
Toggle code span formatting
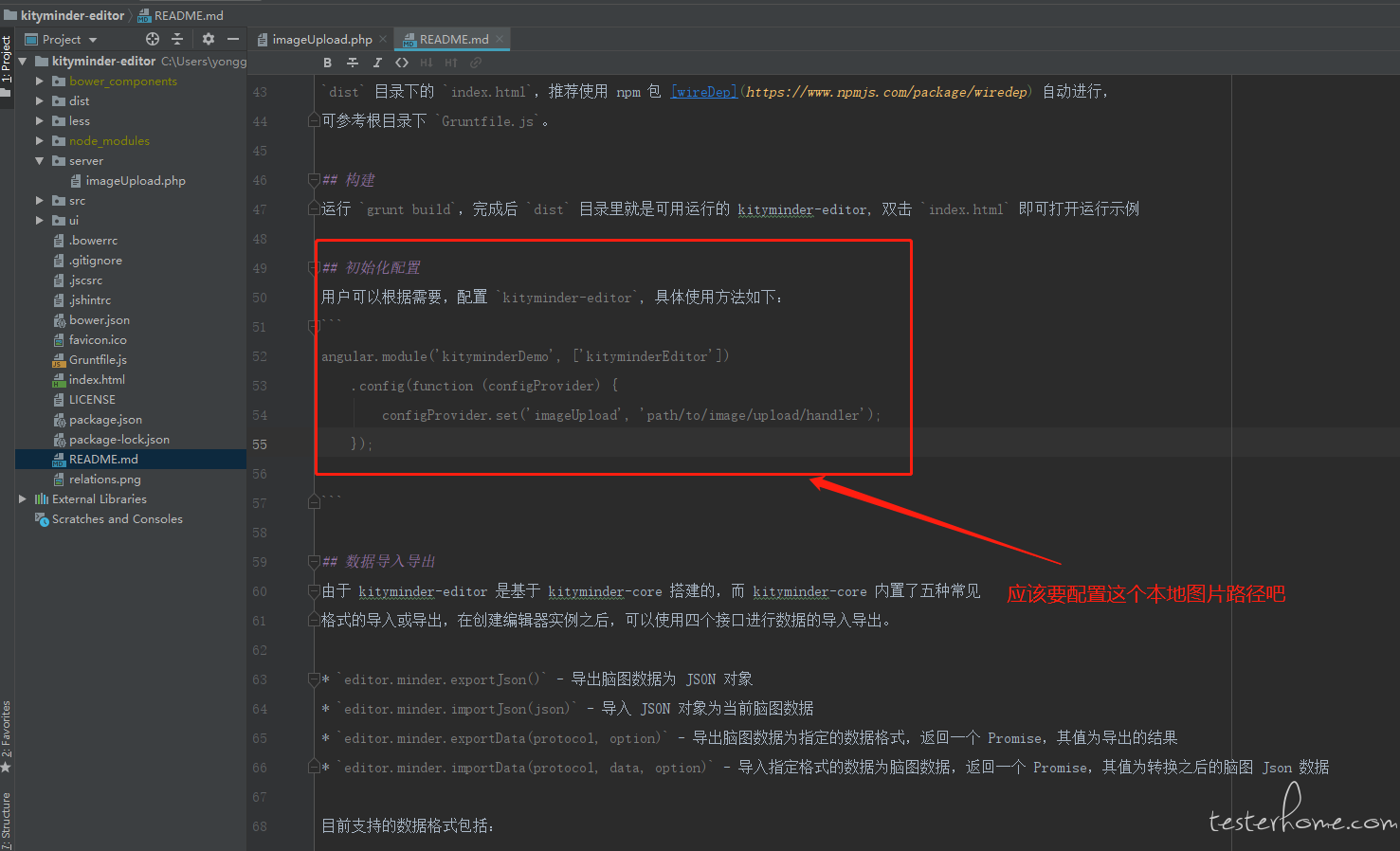tap(402, 63)
